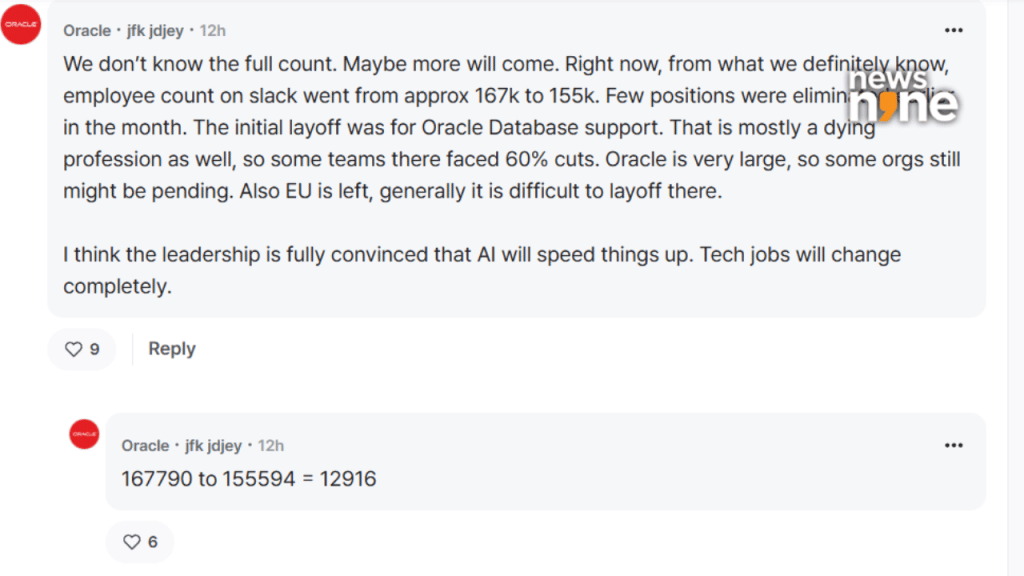Screen dimensions: 1024x576
Task: Open the jfk jdjey username on top comment
Action: [x=155, y=31]
